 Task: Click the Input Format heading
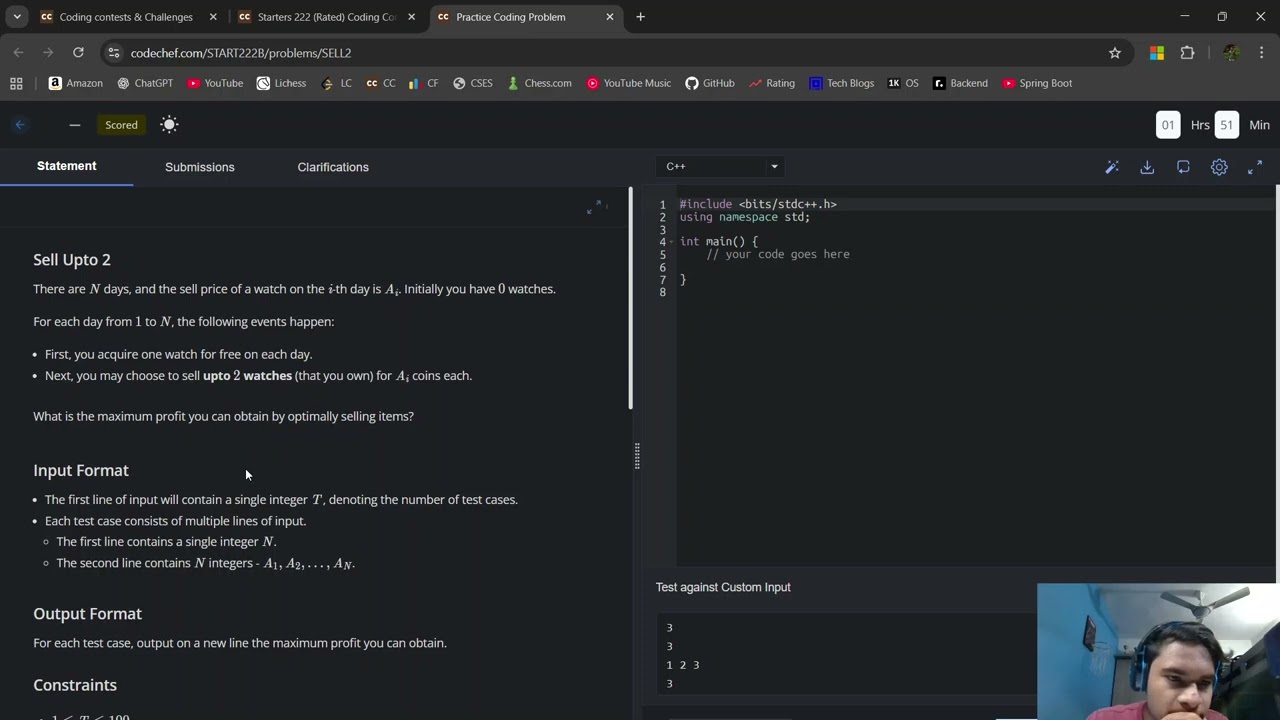coord(81,470)
